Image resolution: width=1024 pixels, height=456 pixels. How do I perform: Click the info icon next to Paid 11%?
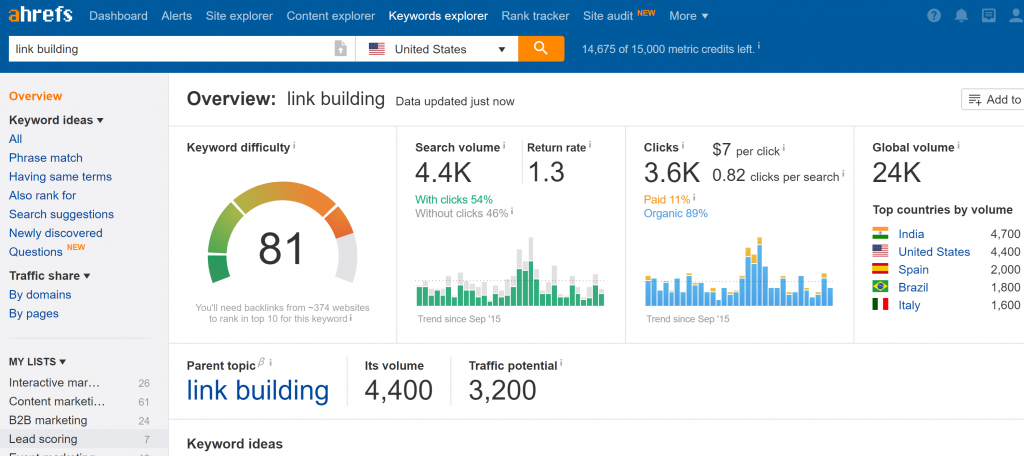pos(694,197)
